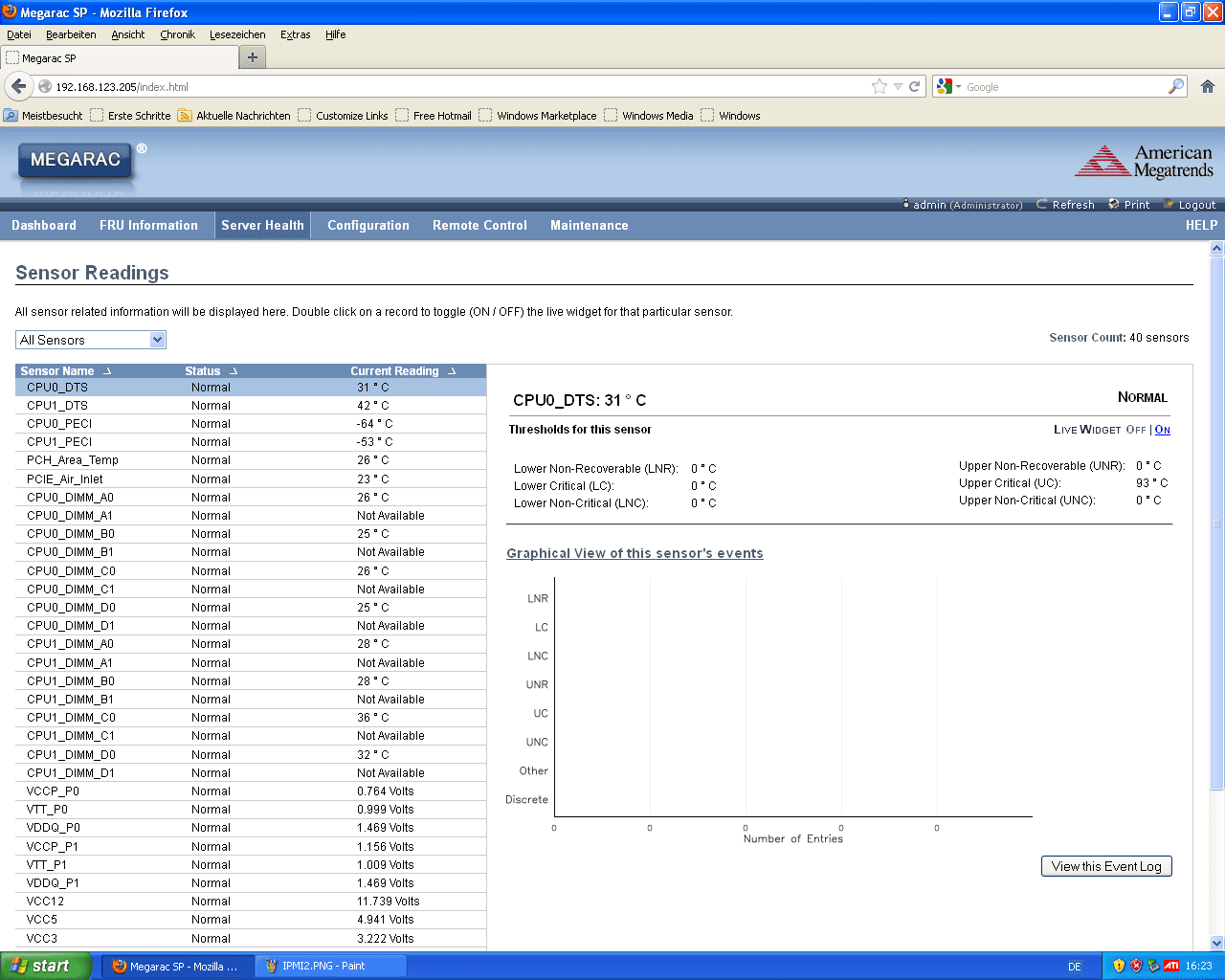1225x980 pixels.
Task: Click the page vertical scrollbar thumb
Action: point(1217,524)
